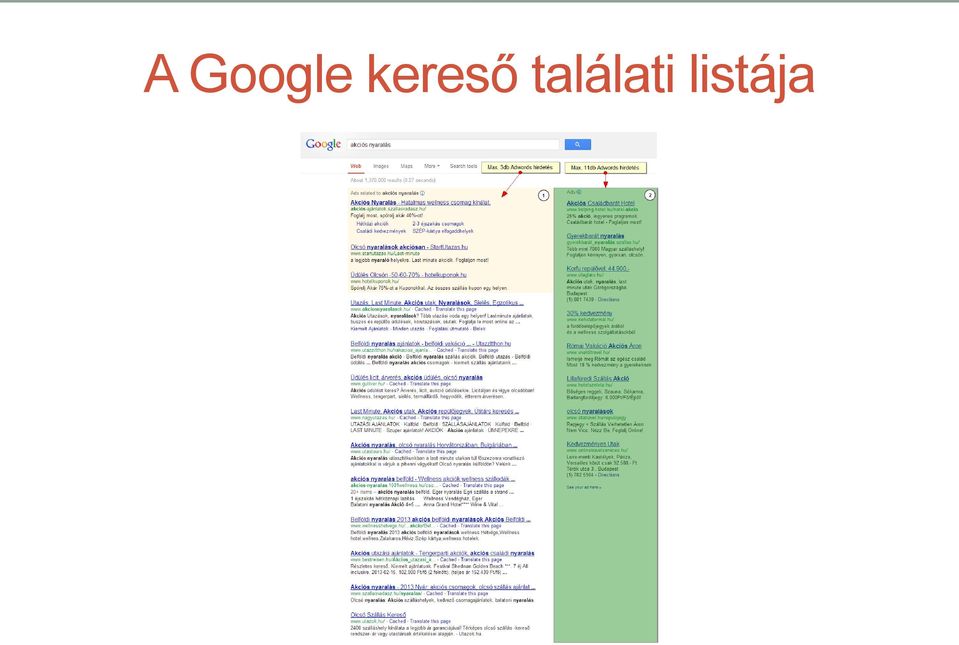The width and height of the screenshot is (959, 645).
Task: Open the 'Belföldi nyaralás ajánlatok' result
Action: [431, 344]
